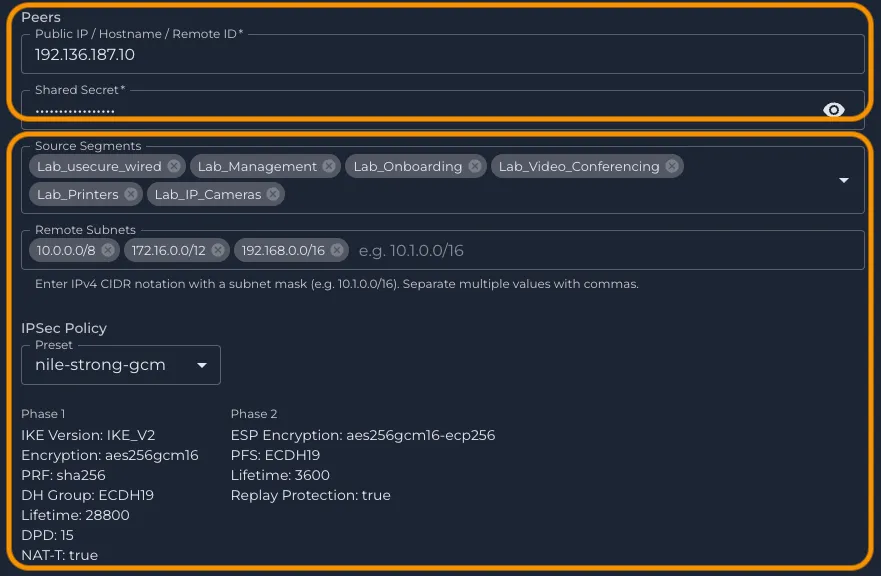Delete the 10.0.0.0/8 remote subnet
This screenshot has width=881, height=576.
(108, 250)
